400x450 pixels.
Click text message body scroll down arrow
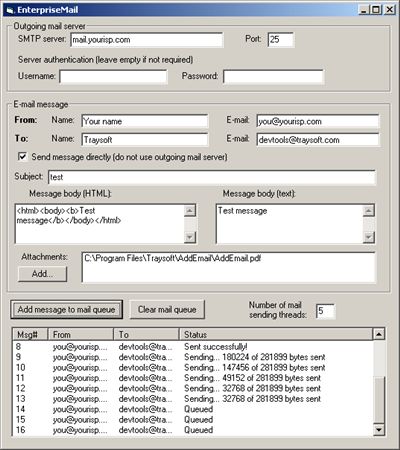[369, 237]
